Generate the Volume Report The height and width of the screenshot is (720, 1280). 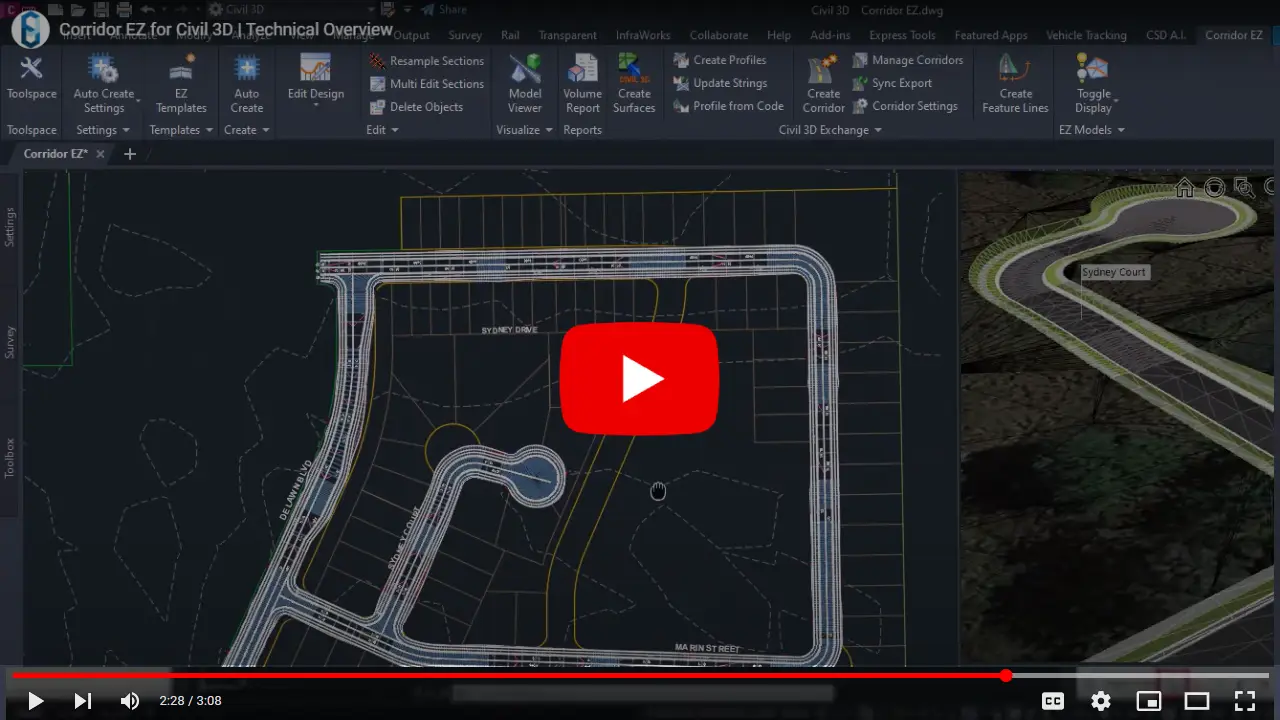pos(582,84)
